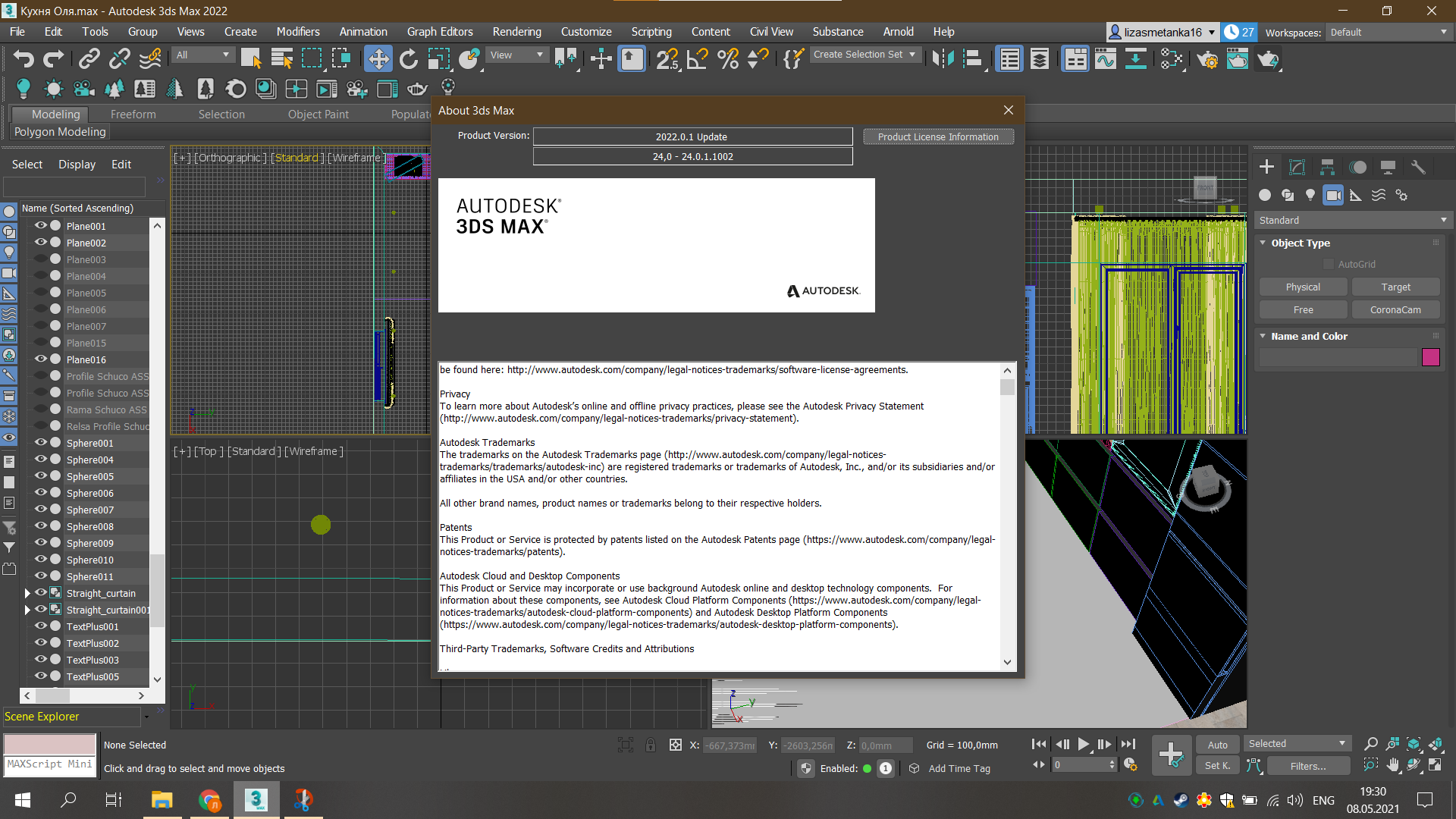Activate the Select and Rotate tool
The image size is (1456, 819).
point(408,59)
